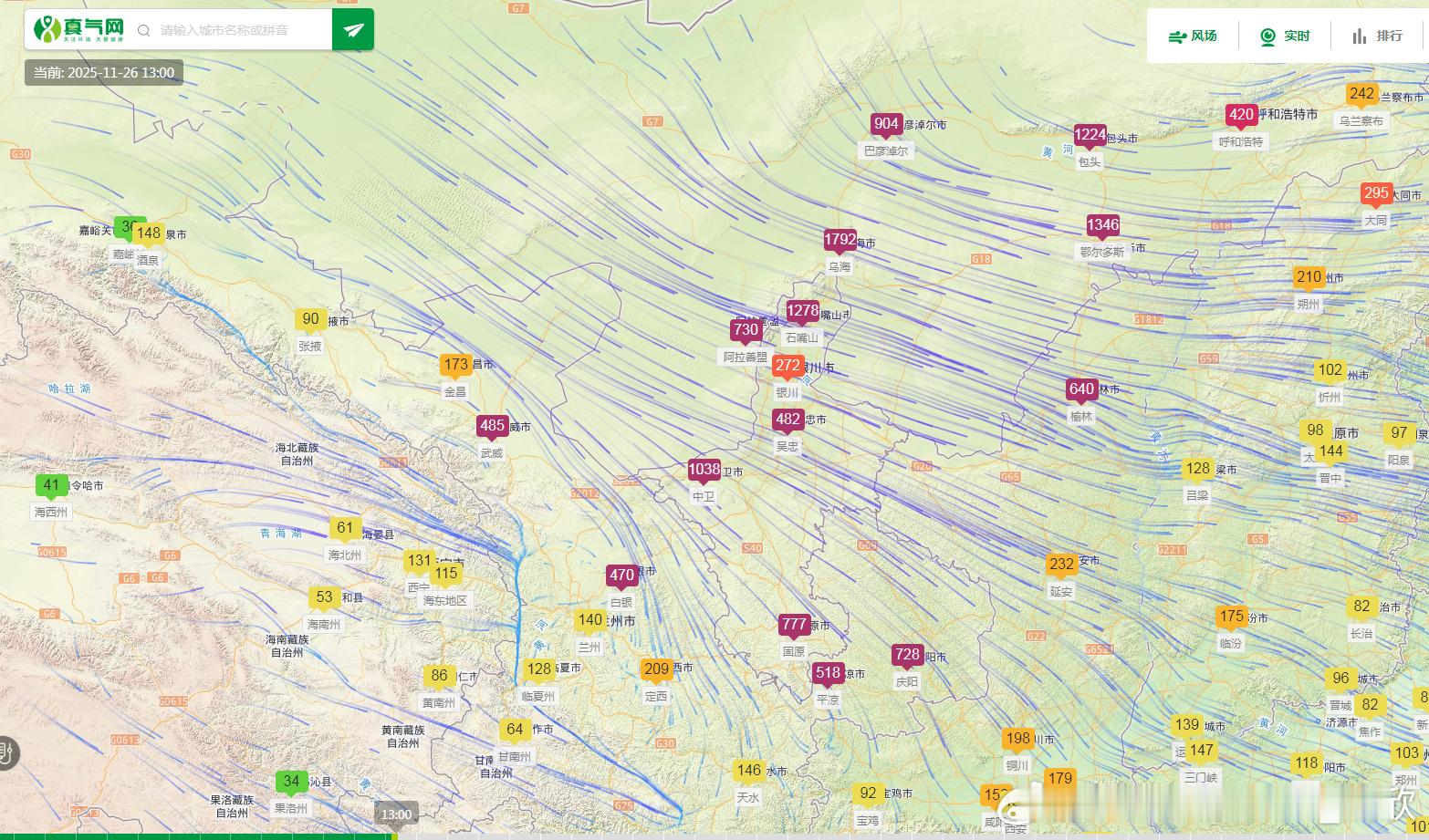This screenshot has width=1429, height=840.
Task: Select the 三门峡 marker showing 147
Action: point(1202,751)
